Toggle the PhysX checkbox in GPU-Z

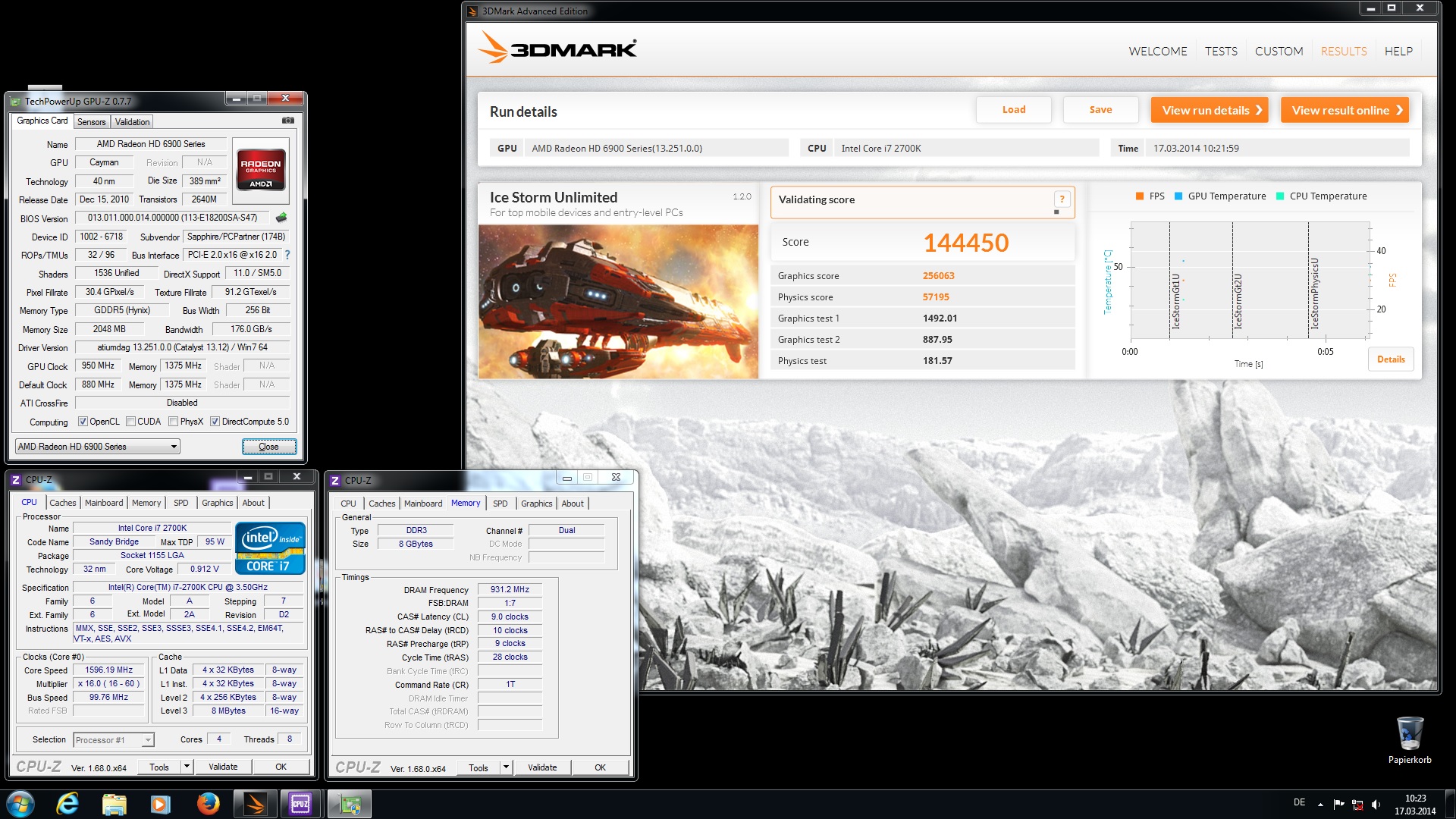pyautogui.click(x=174, y=422)
